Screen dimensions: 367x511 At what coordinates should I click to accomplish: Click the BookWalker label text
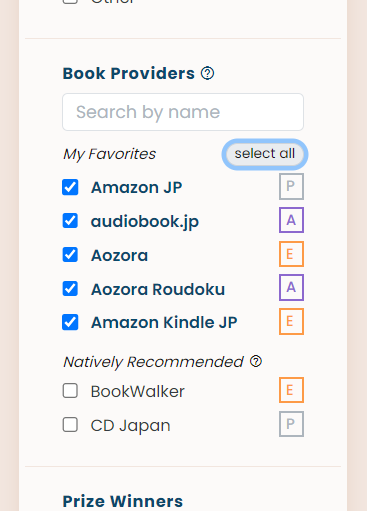coord(138,391)
